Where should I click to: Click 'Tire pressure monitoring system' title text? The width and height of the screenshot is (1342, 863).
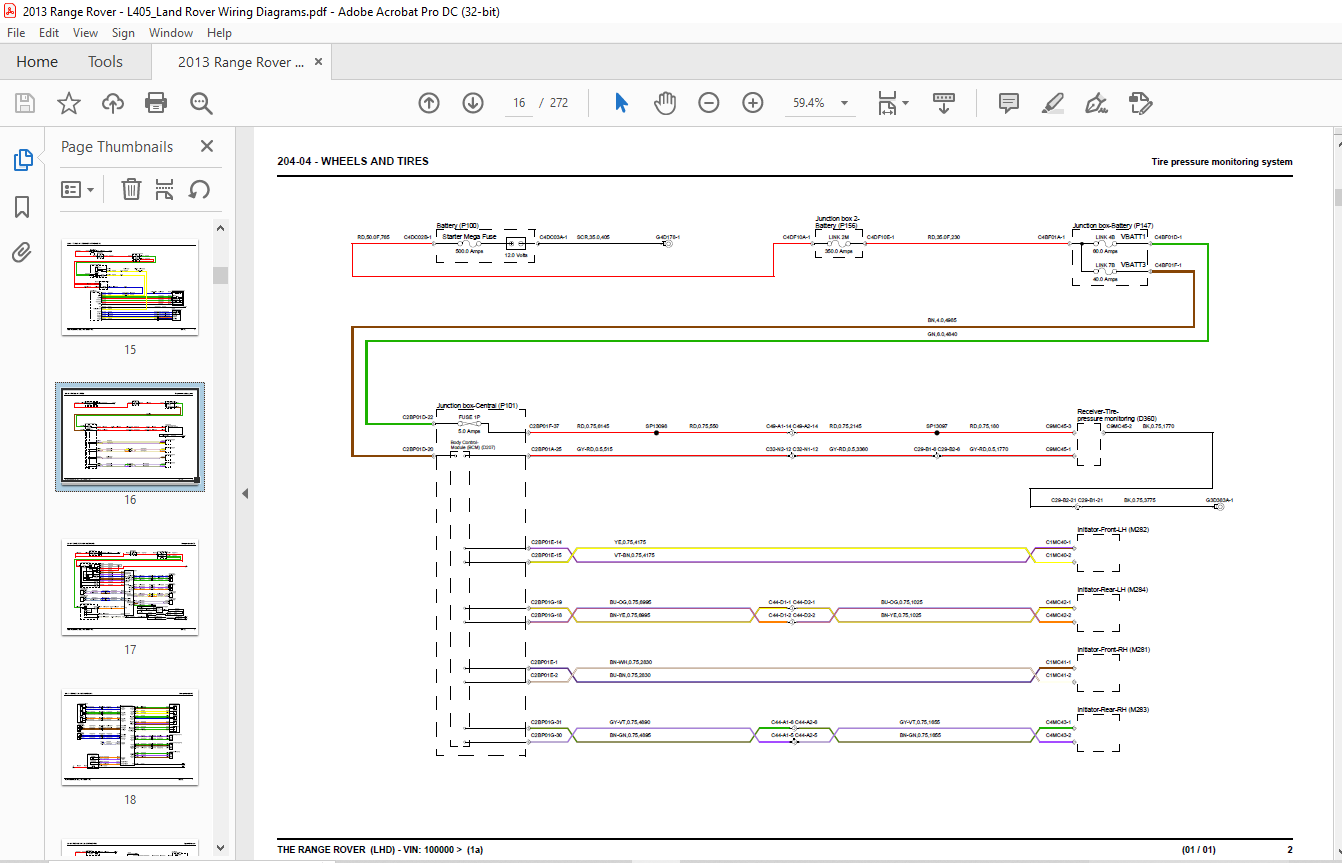pos(1222,161)
